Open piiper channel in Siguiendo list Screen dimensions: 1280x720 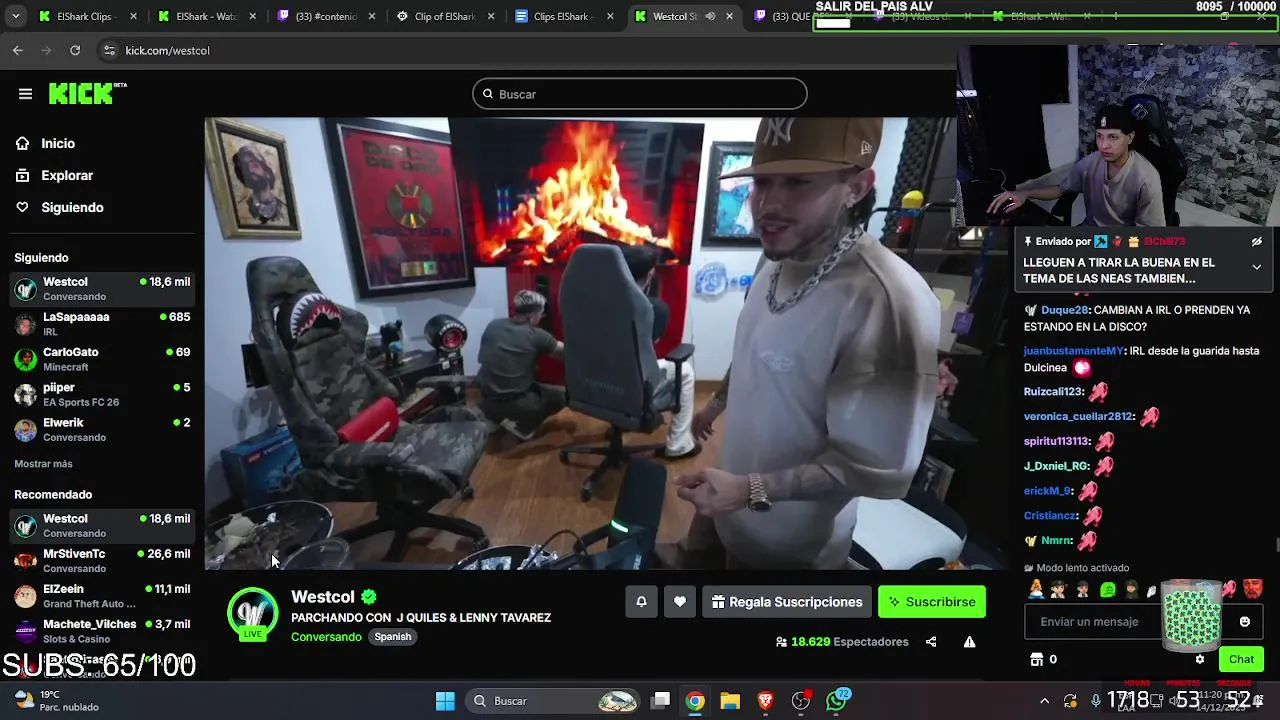[x=102, y=394]
